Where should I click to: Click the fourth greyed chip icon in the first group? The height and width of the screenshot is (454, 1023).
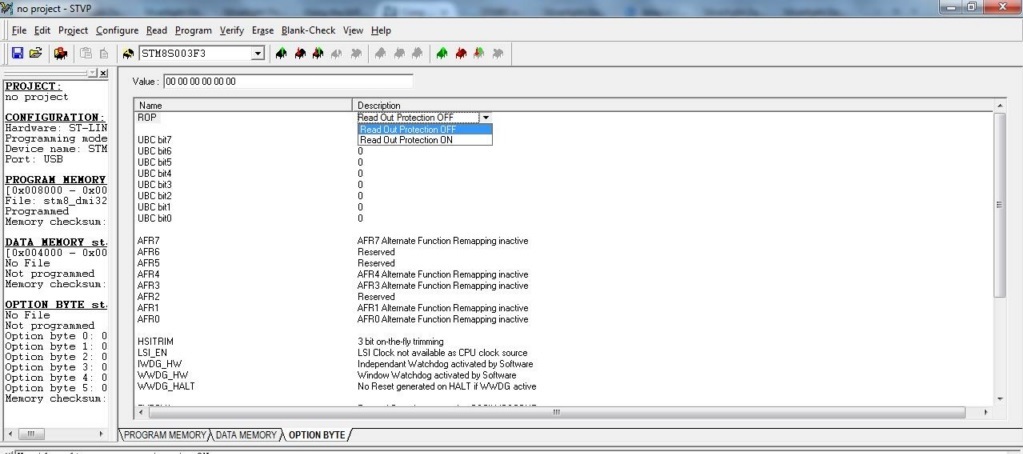pos(337,53)
